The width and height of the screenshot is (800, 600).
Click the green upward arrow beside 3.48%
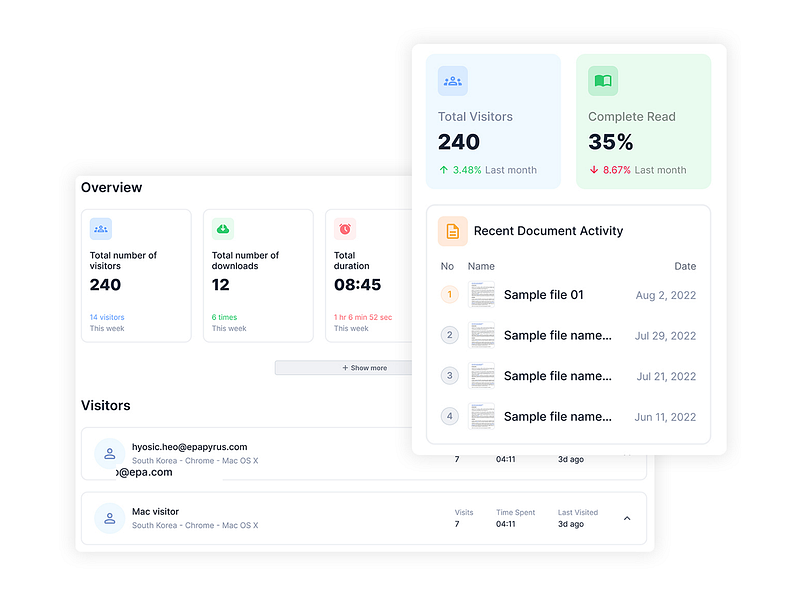(x=442, y=170)
